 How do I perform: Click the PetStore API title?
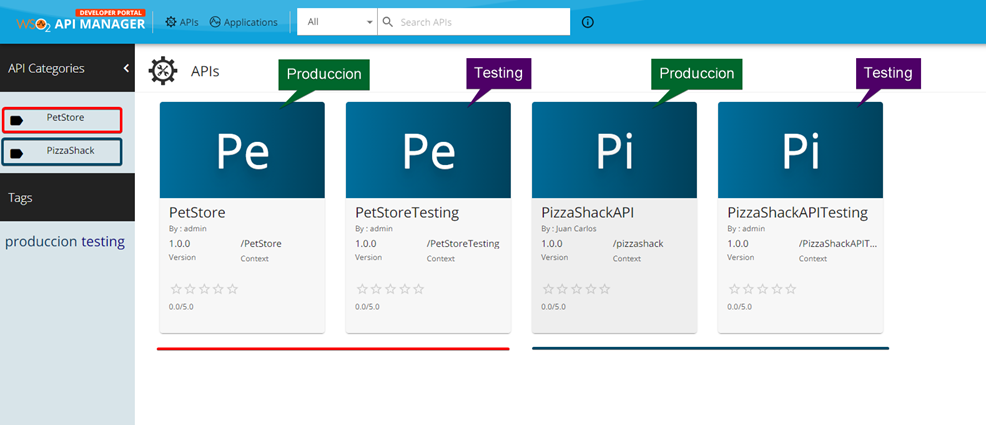[197, 212]
